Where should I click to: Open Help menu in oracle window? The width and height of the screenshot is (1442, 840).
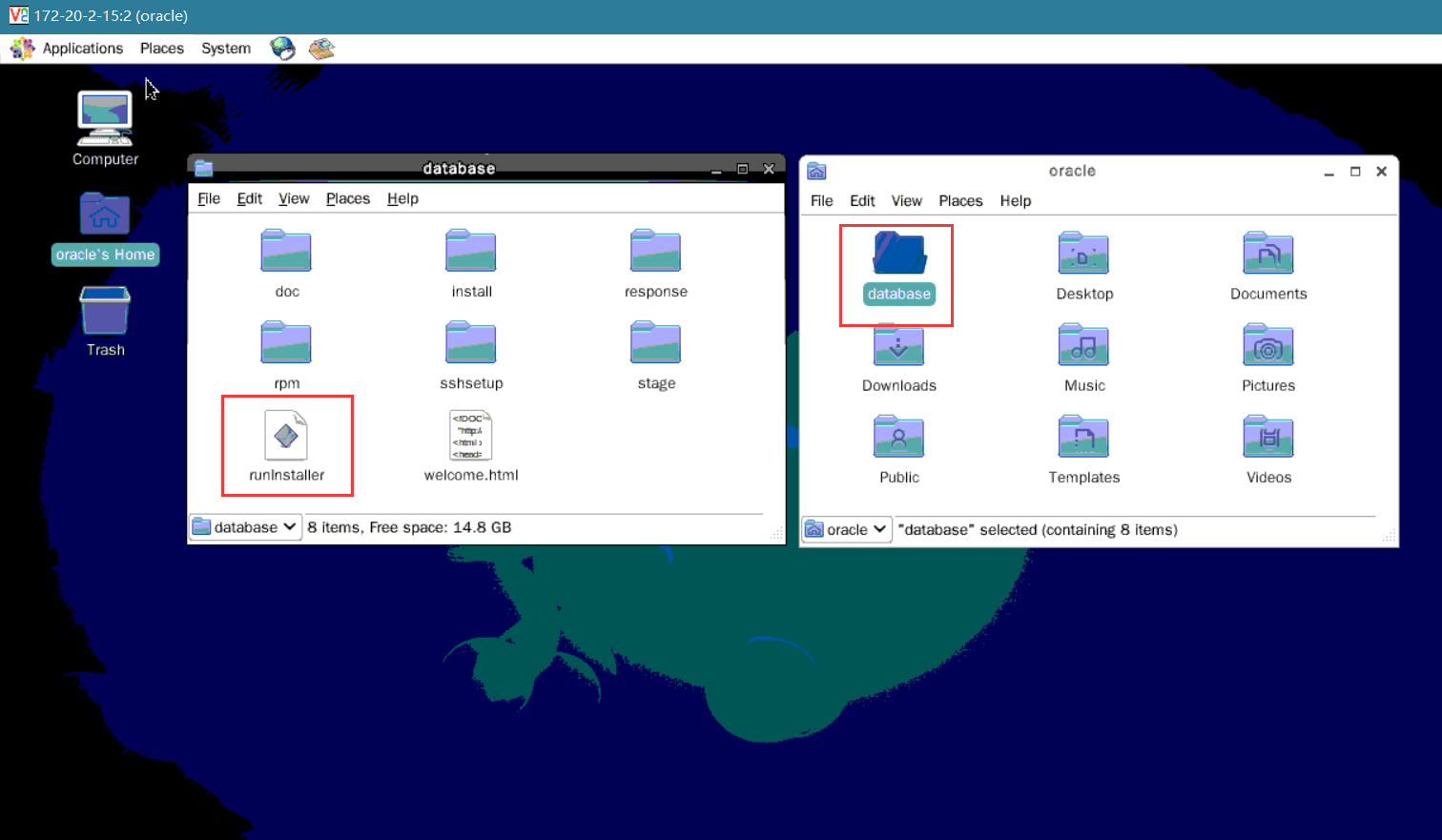click(1016, 200)
